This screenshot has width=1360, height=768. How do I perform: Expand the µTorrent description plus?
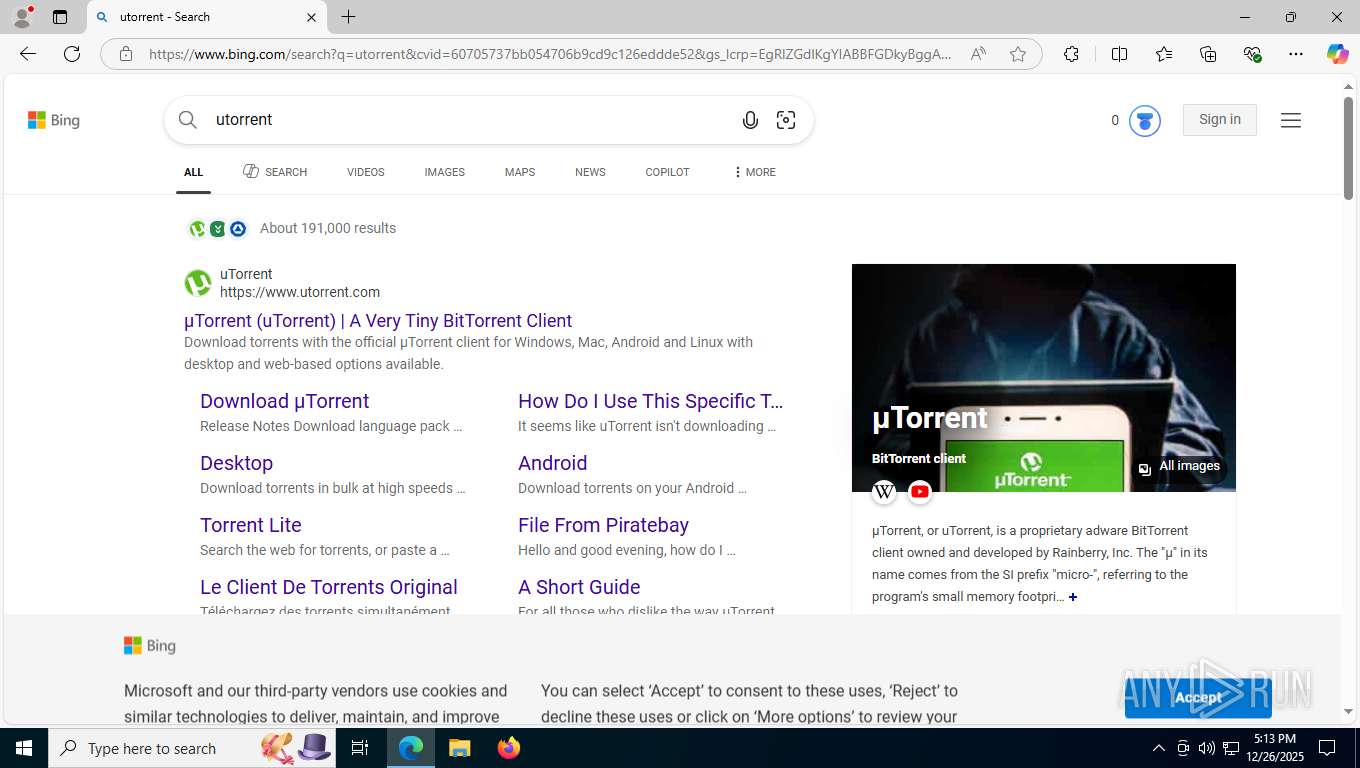click(1073, 597)
